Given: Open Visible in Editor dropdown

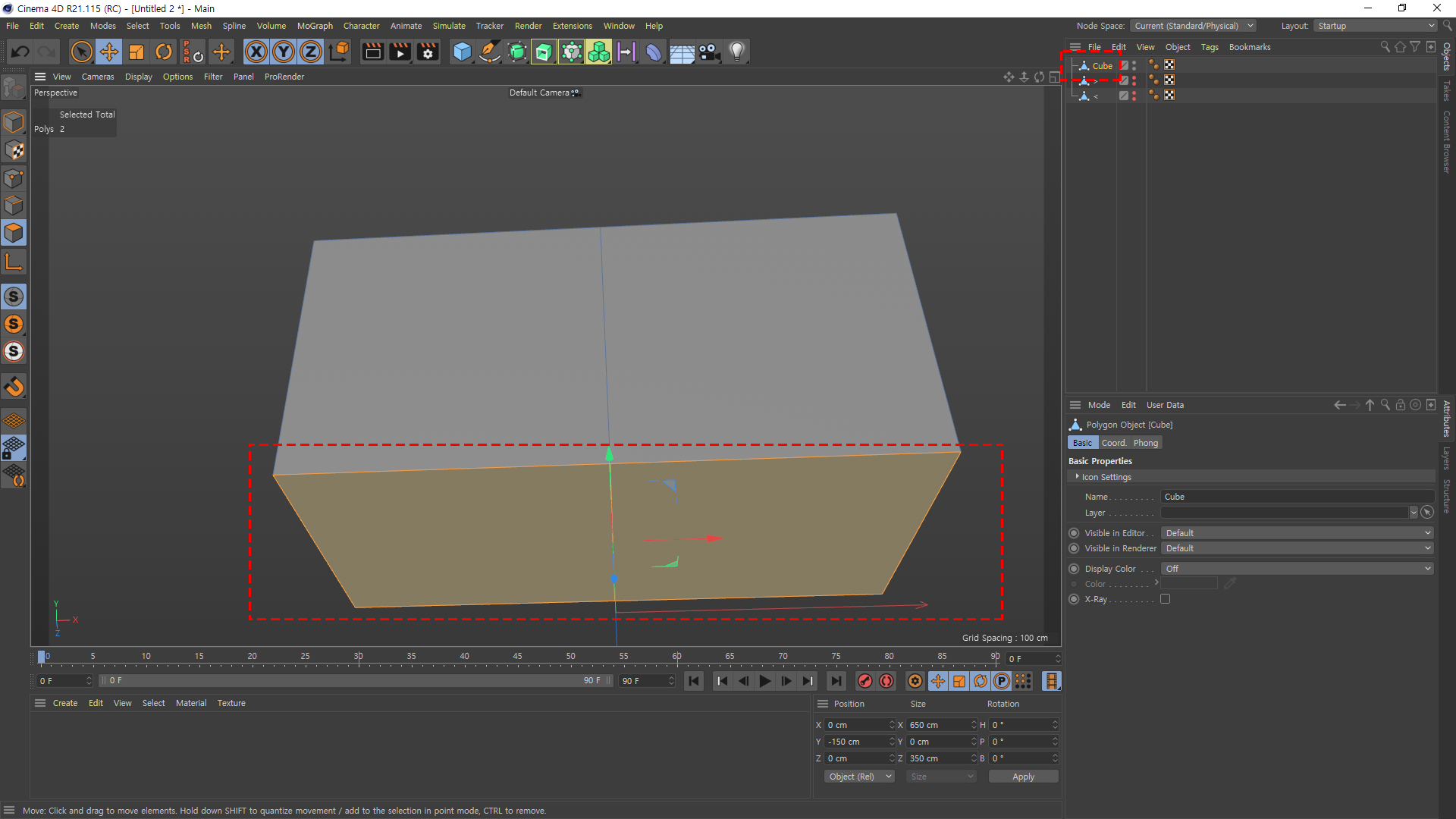Looking at the screenshot, I should coord(1297,533).
